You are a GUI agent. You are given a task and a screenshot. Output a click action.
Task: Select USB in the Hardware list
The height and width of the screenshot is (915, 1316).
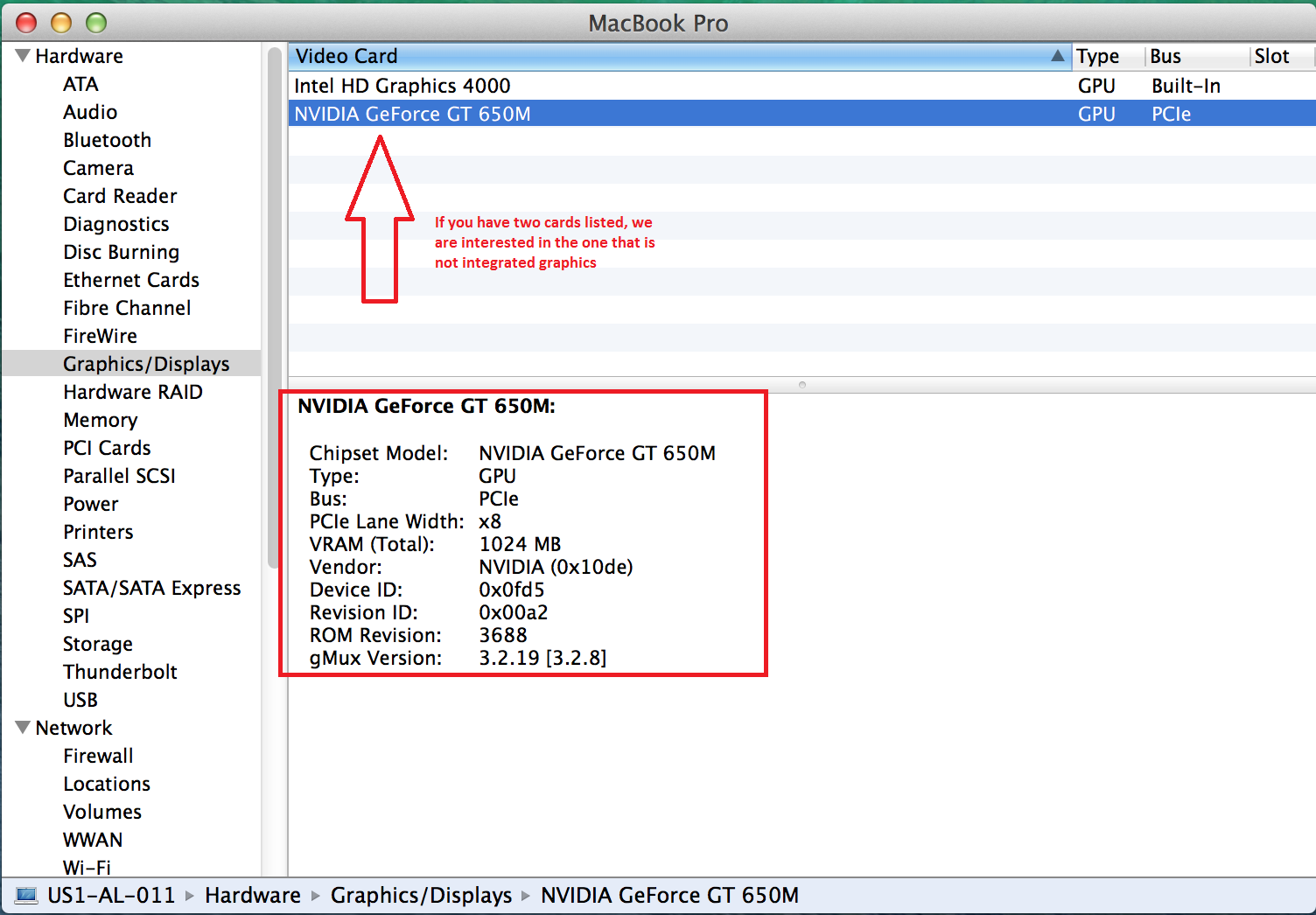coord(80,700)
